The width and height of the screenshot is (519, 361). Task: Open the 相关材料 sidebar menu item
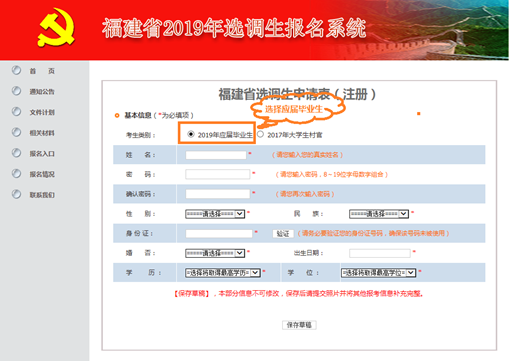point(42,133)
